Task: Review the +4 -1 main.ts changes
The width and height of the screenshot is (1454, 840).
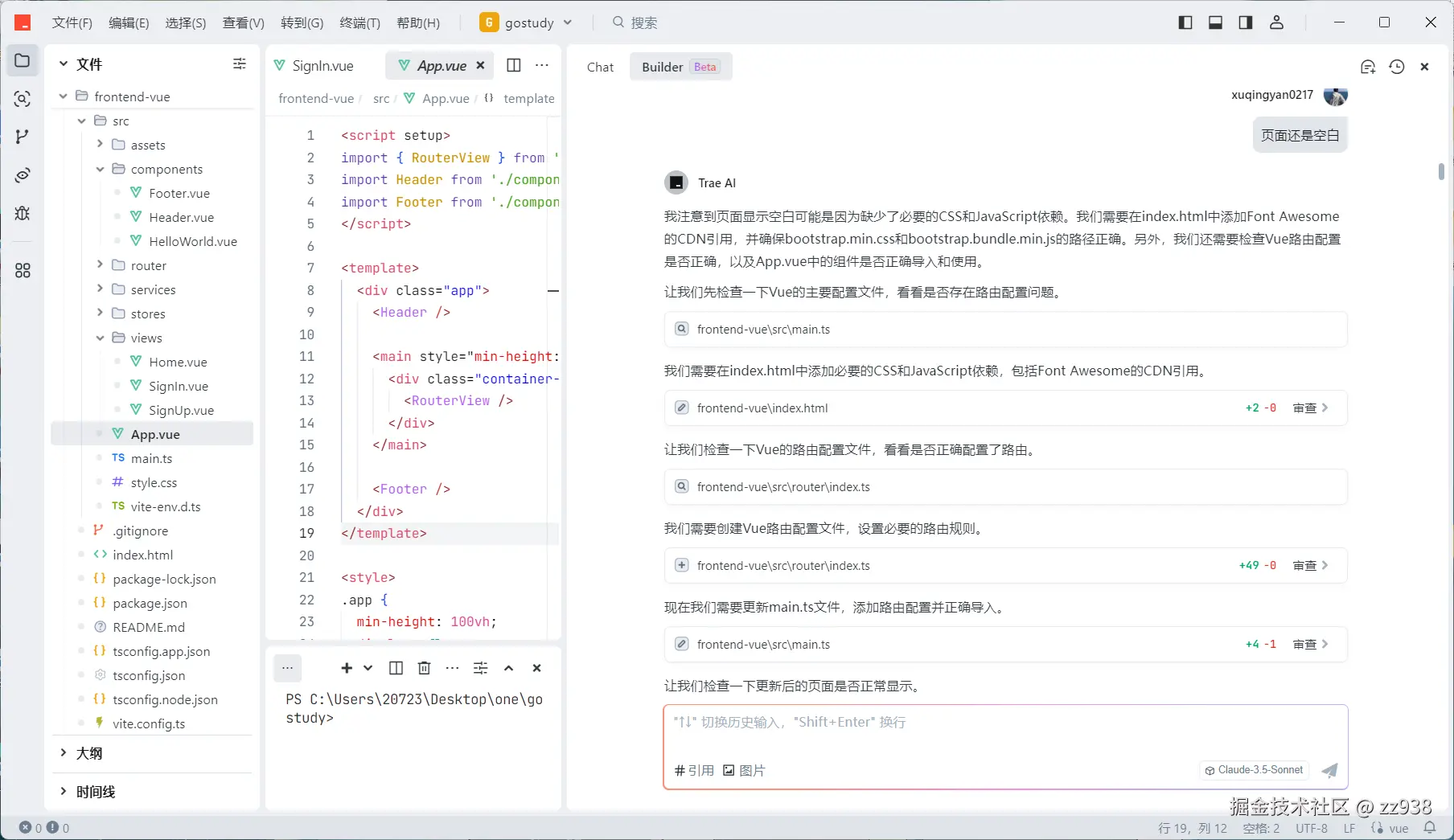Action: point(1310,644)
